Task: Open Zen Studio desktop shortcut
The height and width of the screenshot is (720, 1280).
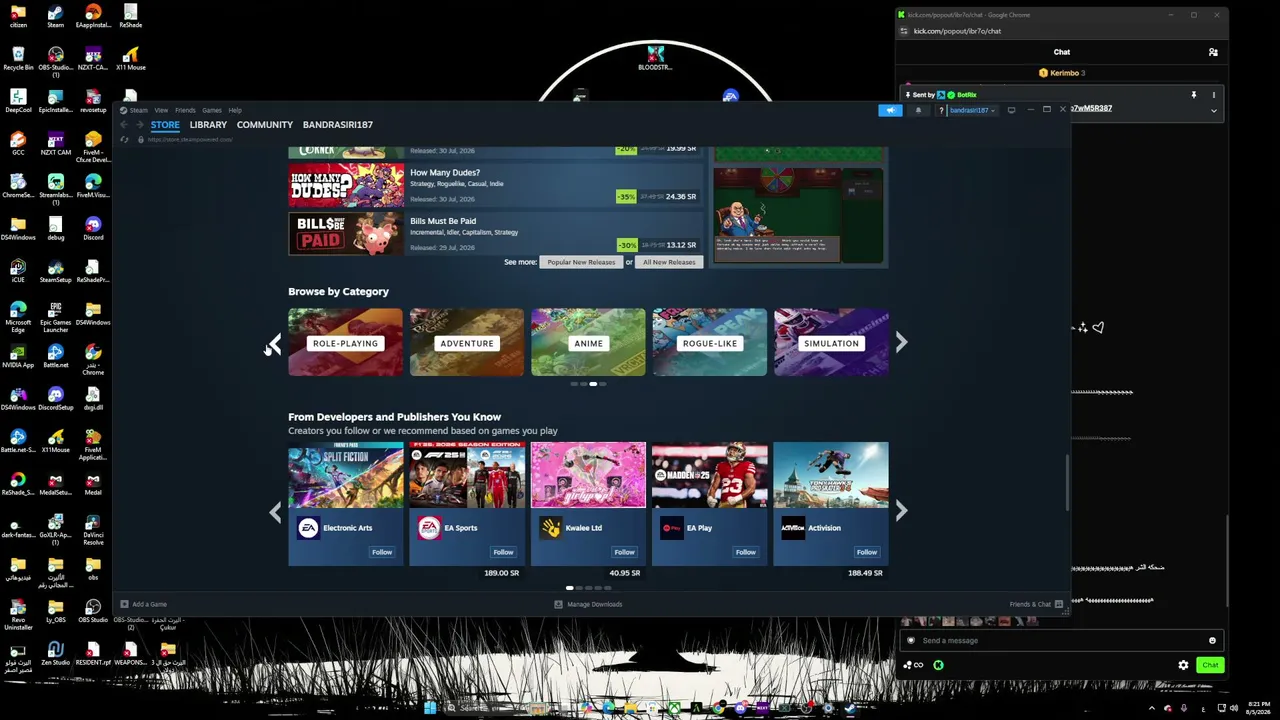Action: coord(56,653)
